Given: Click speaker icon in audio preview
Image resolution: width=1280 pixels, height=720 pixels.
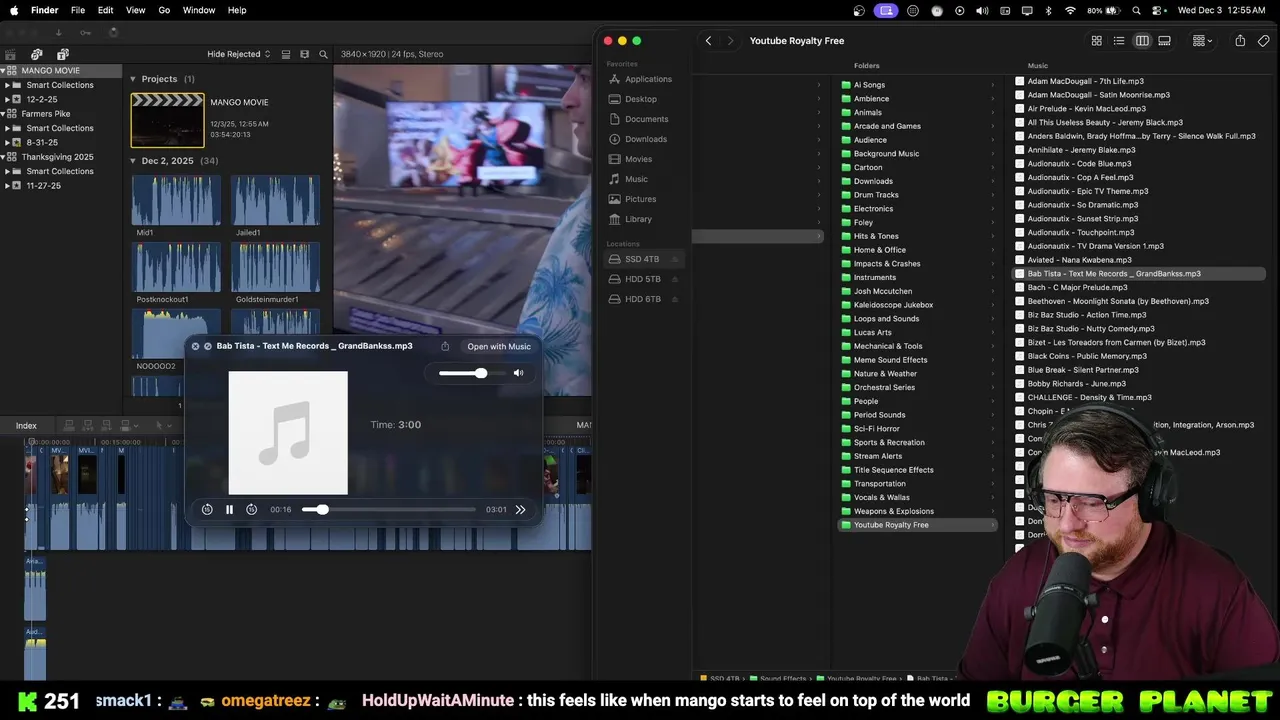Looking at the screenshot, I should 518,373.
